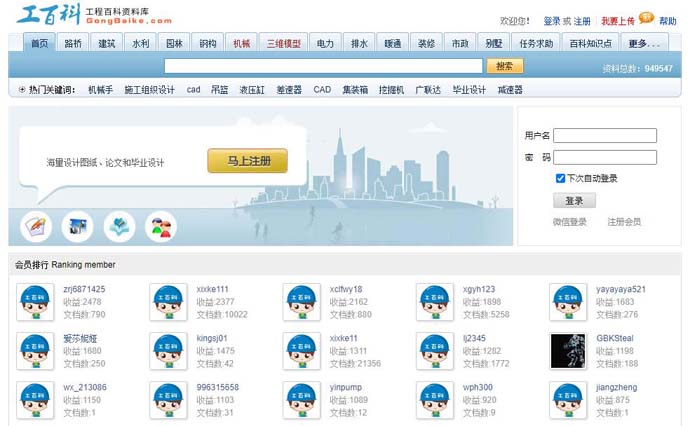Click the 马上注册 register button
Image resolution: width=690 pixels, height=426 pixels.
click(x=247, y=161)
